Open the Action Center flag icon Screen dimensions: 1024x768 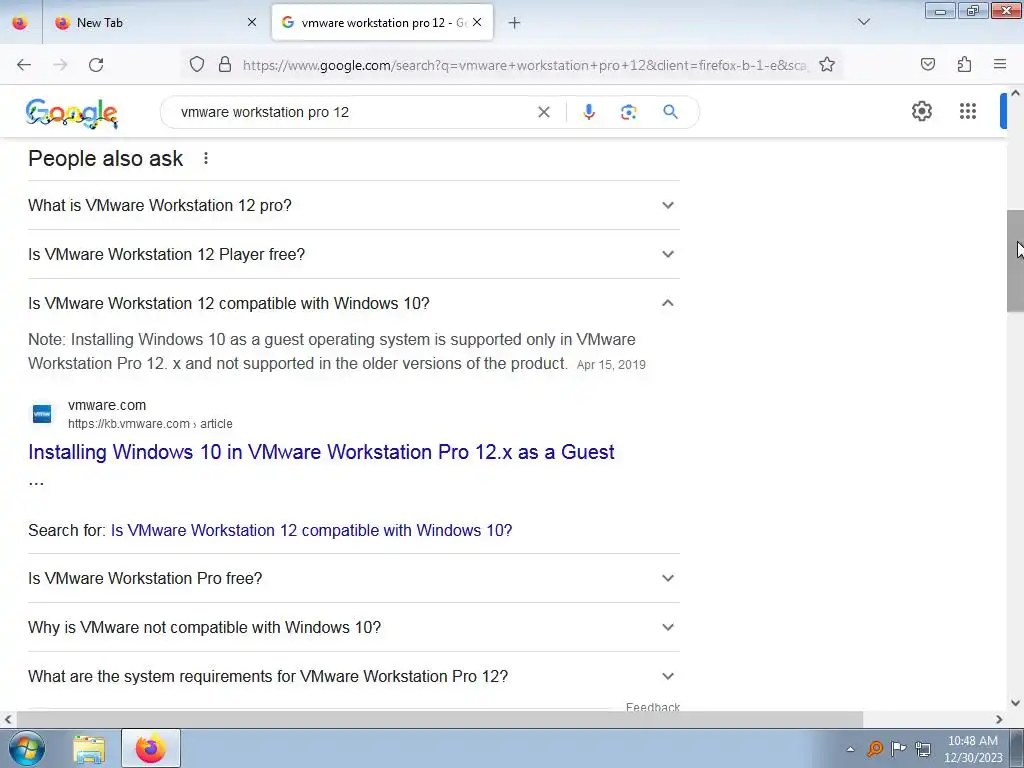(x=899, y=748)
